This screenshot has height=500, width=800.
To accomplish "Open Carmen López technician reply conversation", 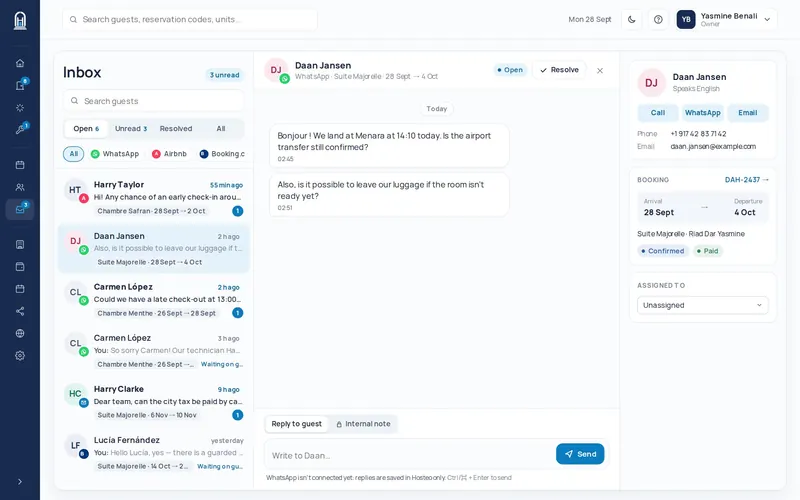I will click(154, 351).
